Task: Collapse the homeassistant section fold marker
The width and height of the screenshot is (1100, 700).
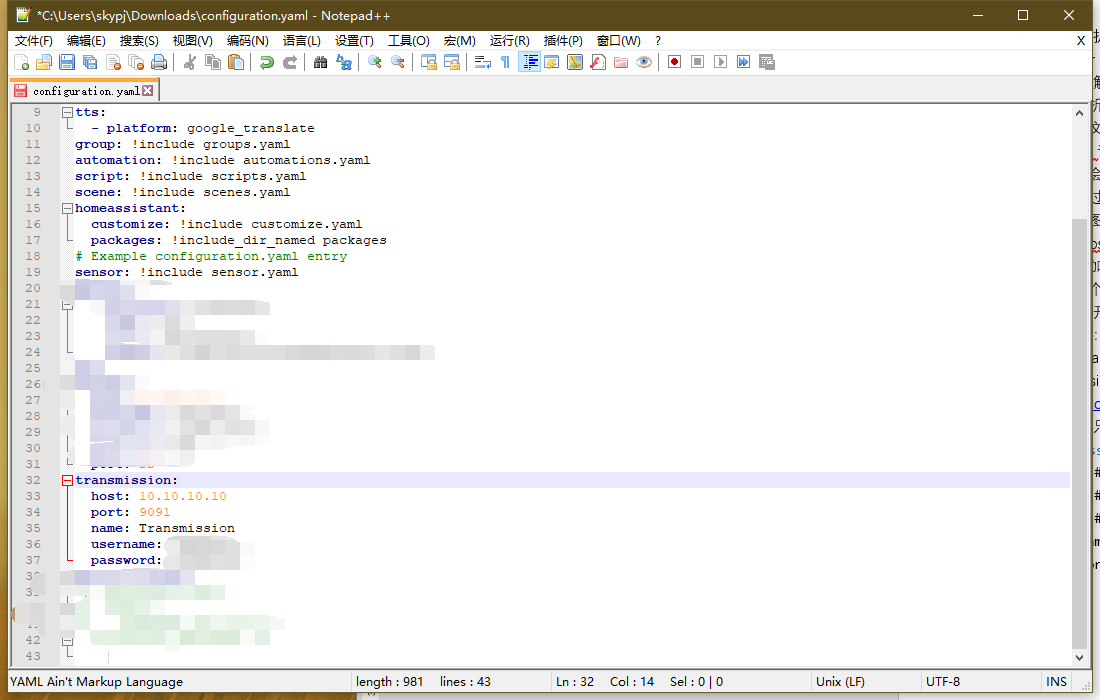Action: [x=67, y=208]
